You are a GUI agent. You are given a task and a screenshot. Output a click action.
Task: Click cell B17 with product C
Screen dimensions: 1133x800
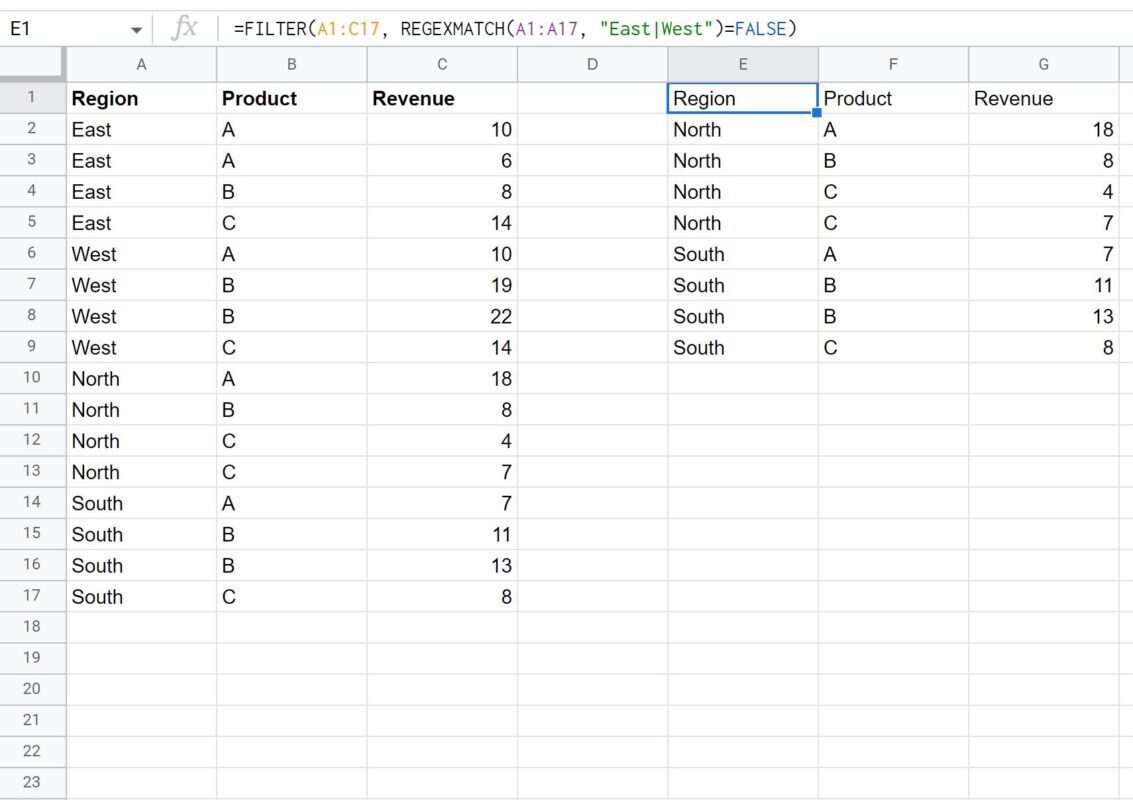pyautogui.click(x=292, y=596)
